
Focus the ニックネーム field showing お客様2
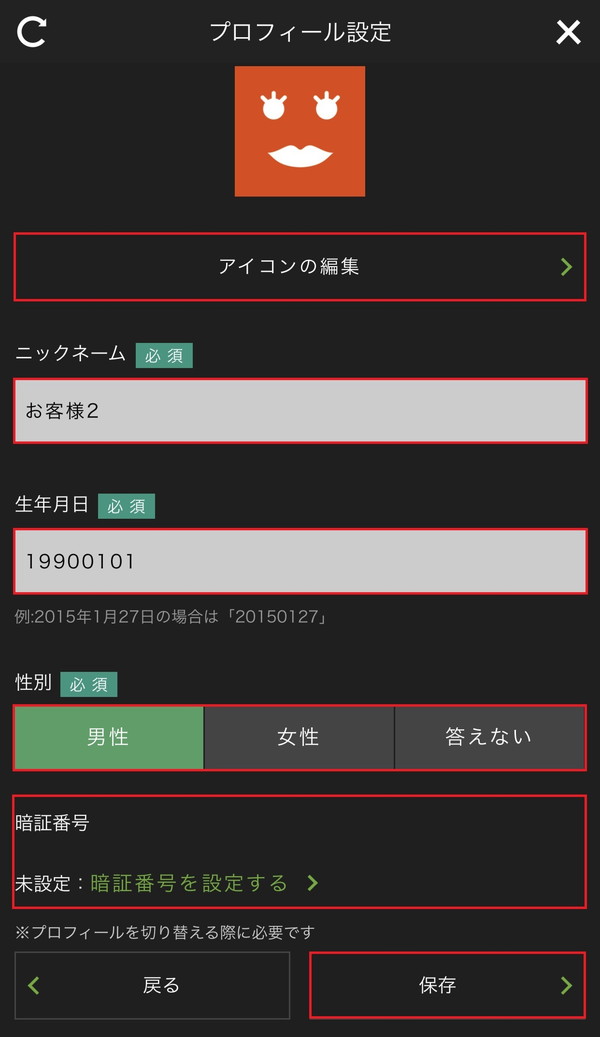[300, 411]
